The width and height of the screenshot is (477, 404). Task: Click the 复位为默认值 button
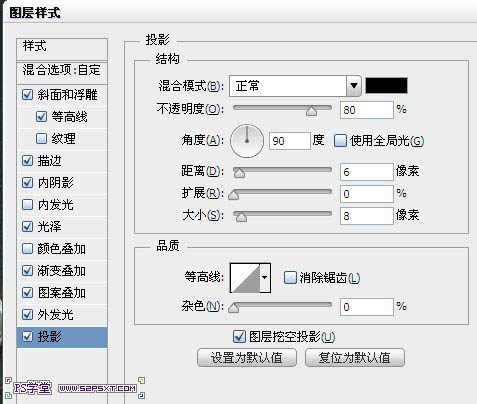[x=355, y=358]
